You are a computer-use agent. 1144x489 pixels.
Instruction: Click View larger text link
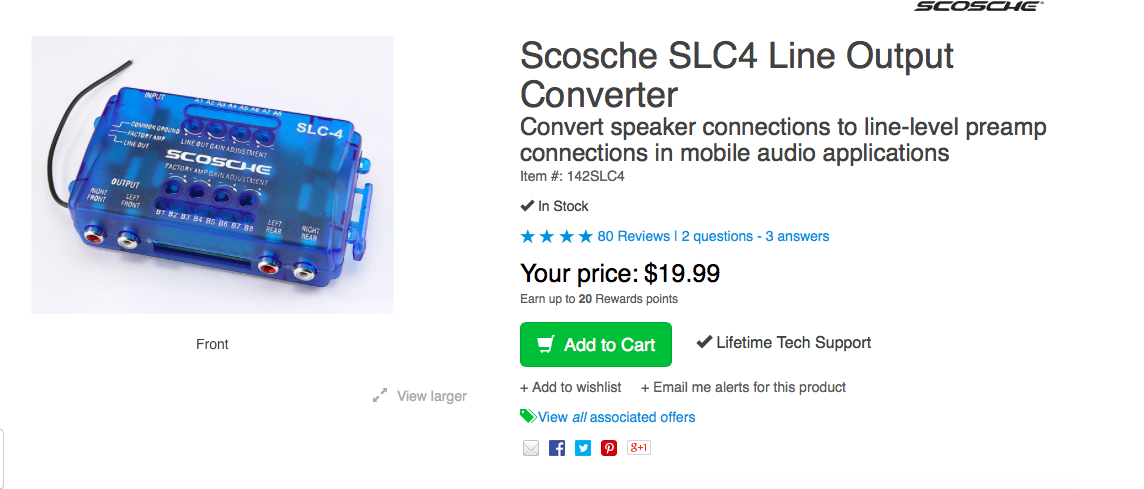(x=431, y=396)
